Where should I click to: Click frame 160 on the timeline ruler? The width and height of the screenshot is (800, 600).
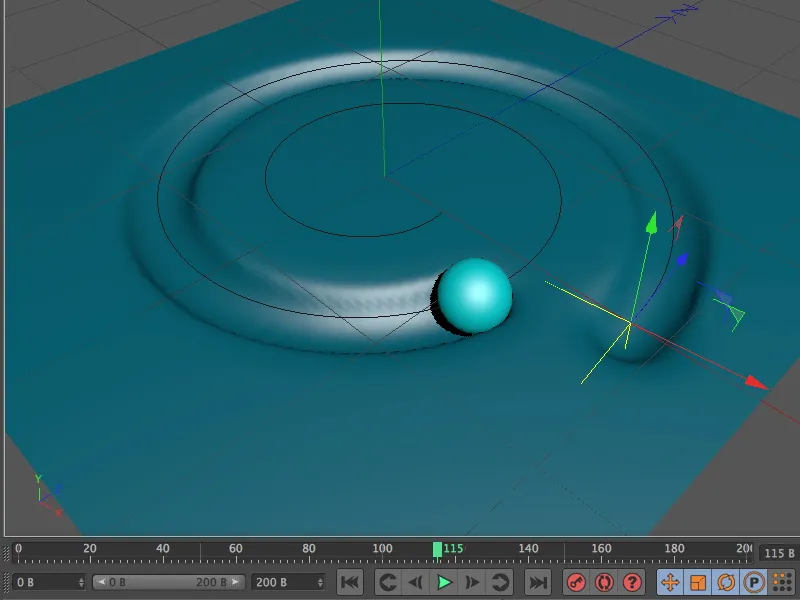pos(601,549)
